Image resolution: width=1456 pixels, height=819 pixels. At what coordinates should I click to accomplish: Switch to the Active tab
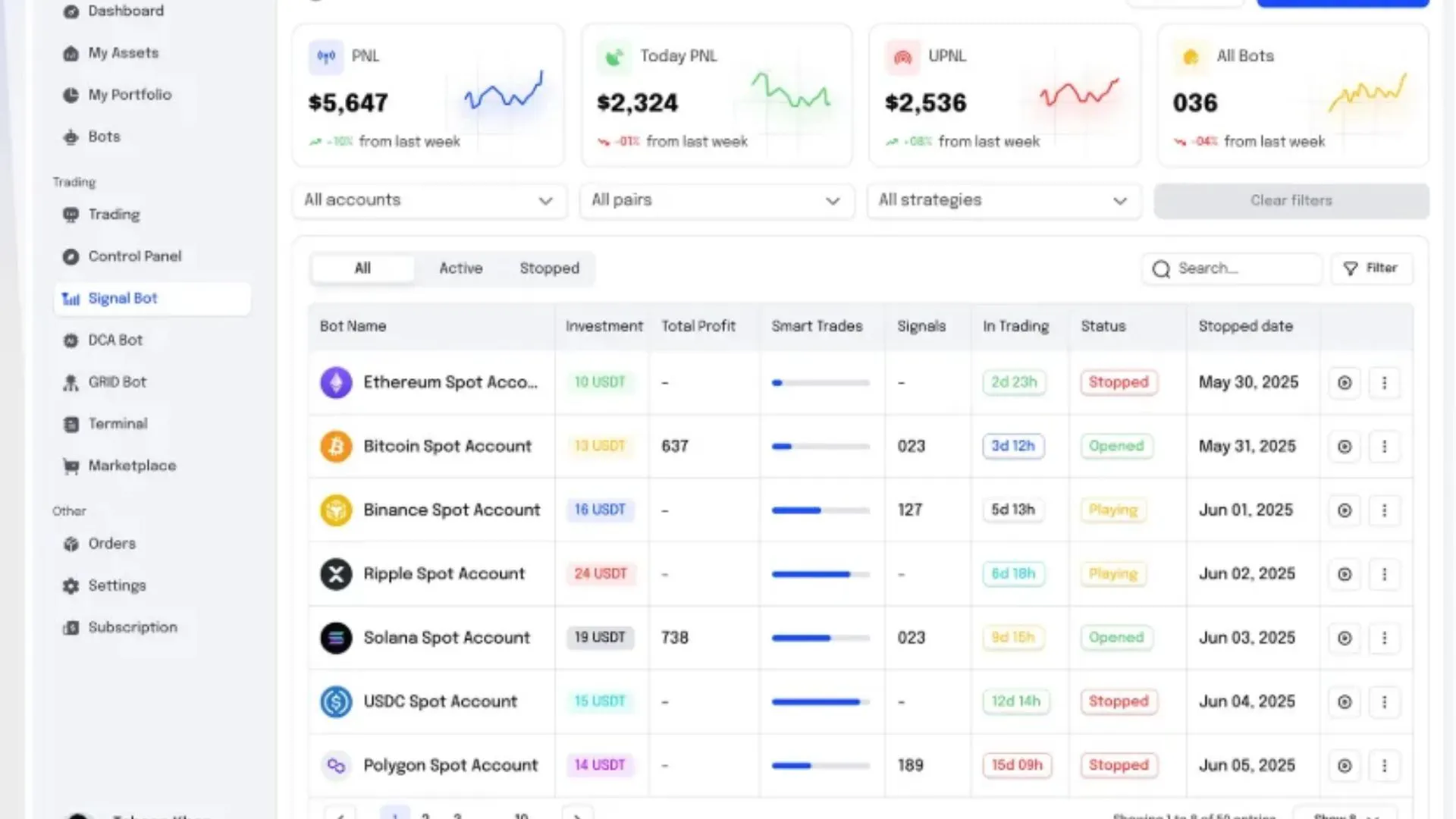click(x=460, y=268)
